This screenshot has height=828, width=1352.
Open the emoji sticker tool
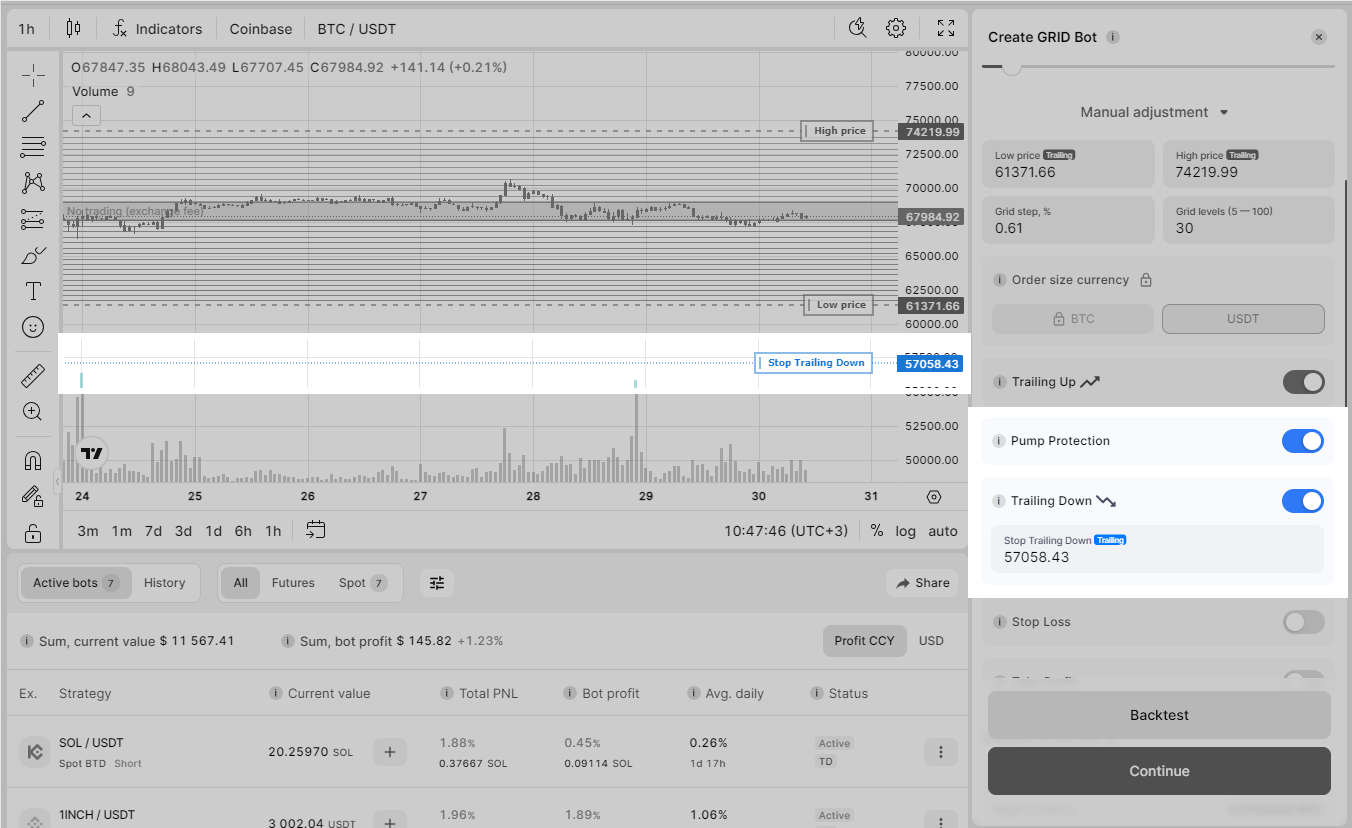click(33, 327)
